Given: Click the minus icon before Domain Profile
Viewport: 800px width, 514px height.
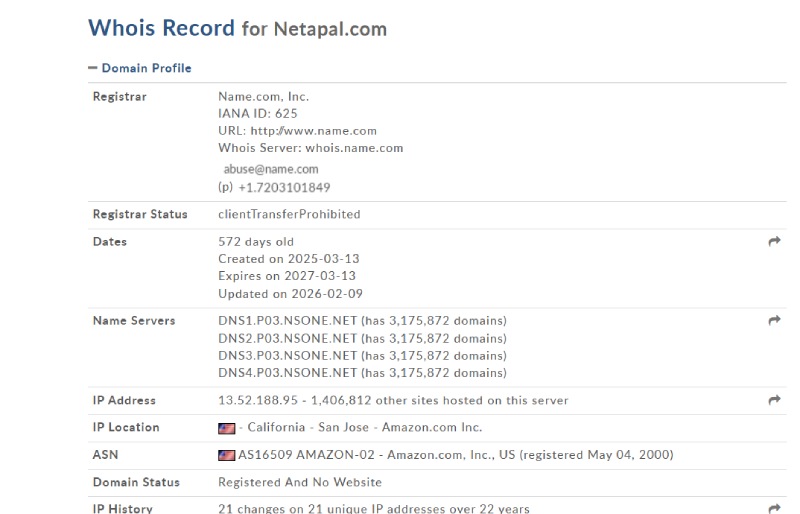Looking at the screenshot, I should pyautogui.click(x=92, y=68).
